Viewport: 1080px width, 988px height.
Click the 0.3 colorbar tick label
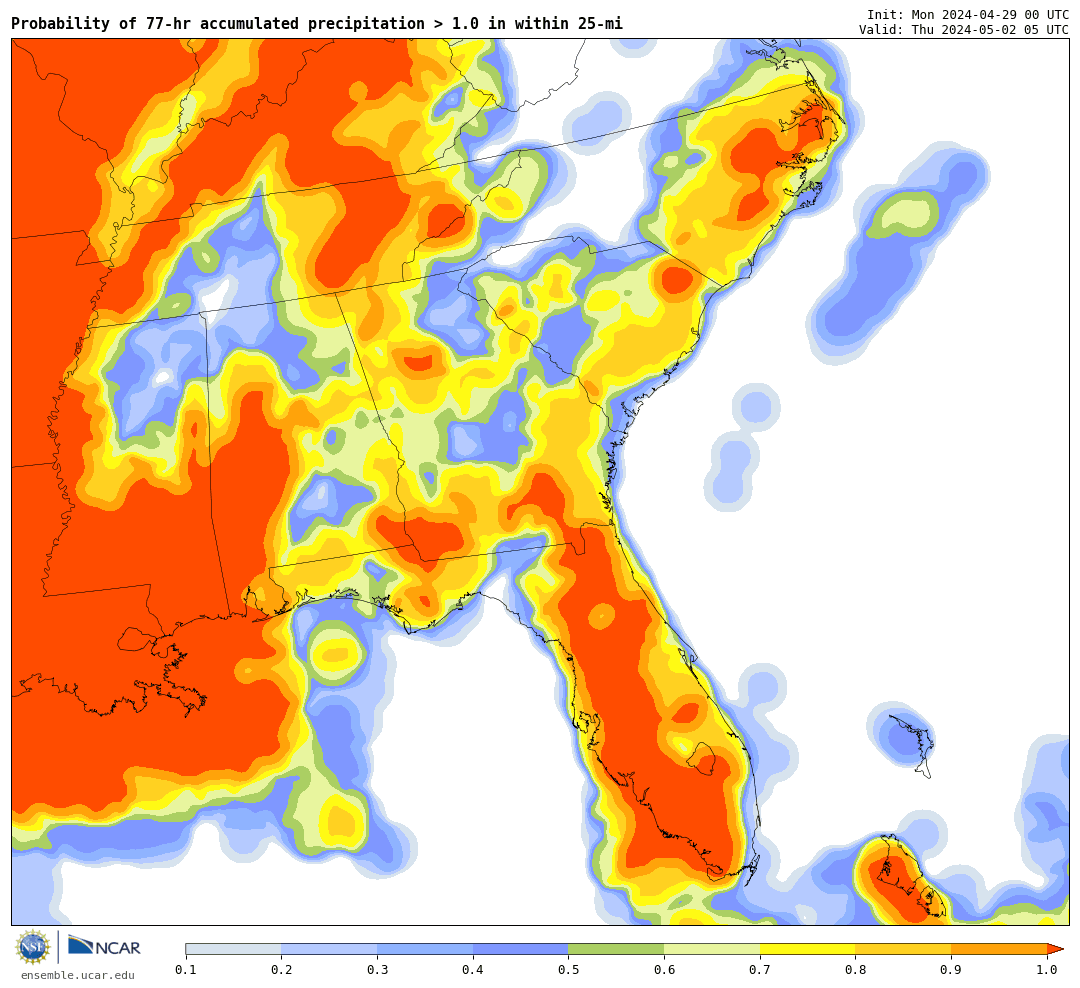point(377,970)
